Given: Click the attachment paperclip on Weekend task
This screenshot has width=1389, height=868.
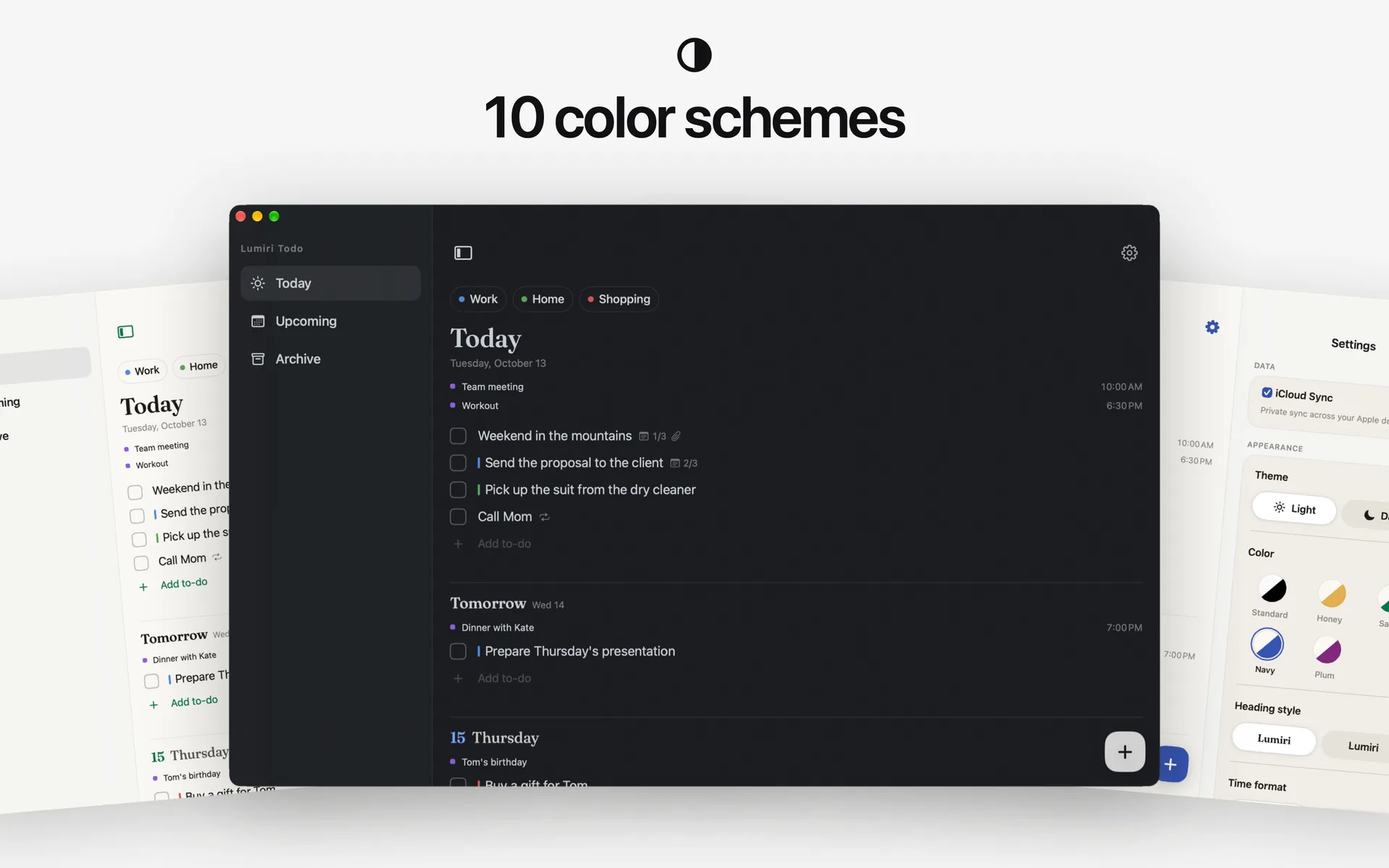Looking at the screenshot, I should coord(676,436).
